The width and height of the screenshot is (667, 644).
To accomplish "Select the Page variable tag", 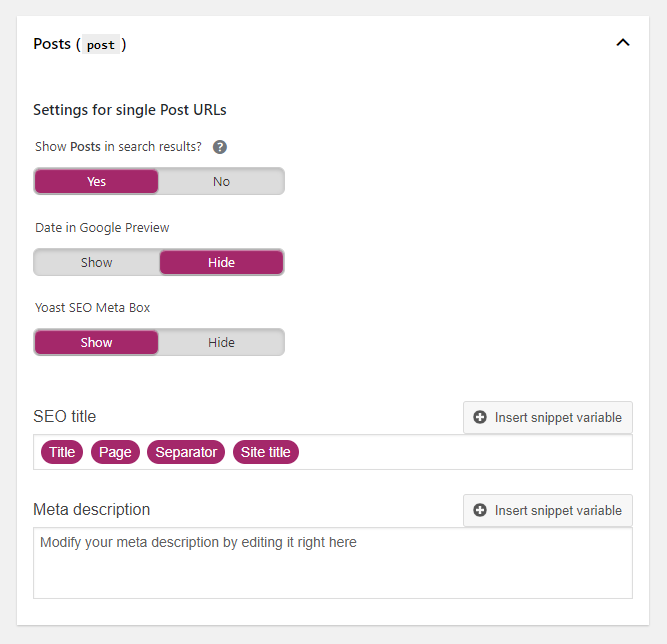I will click(115, 452).
